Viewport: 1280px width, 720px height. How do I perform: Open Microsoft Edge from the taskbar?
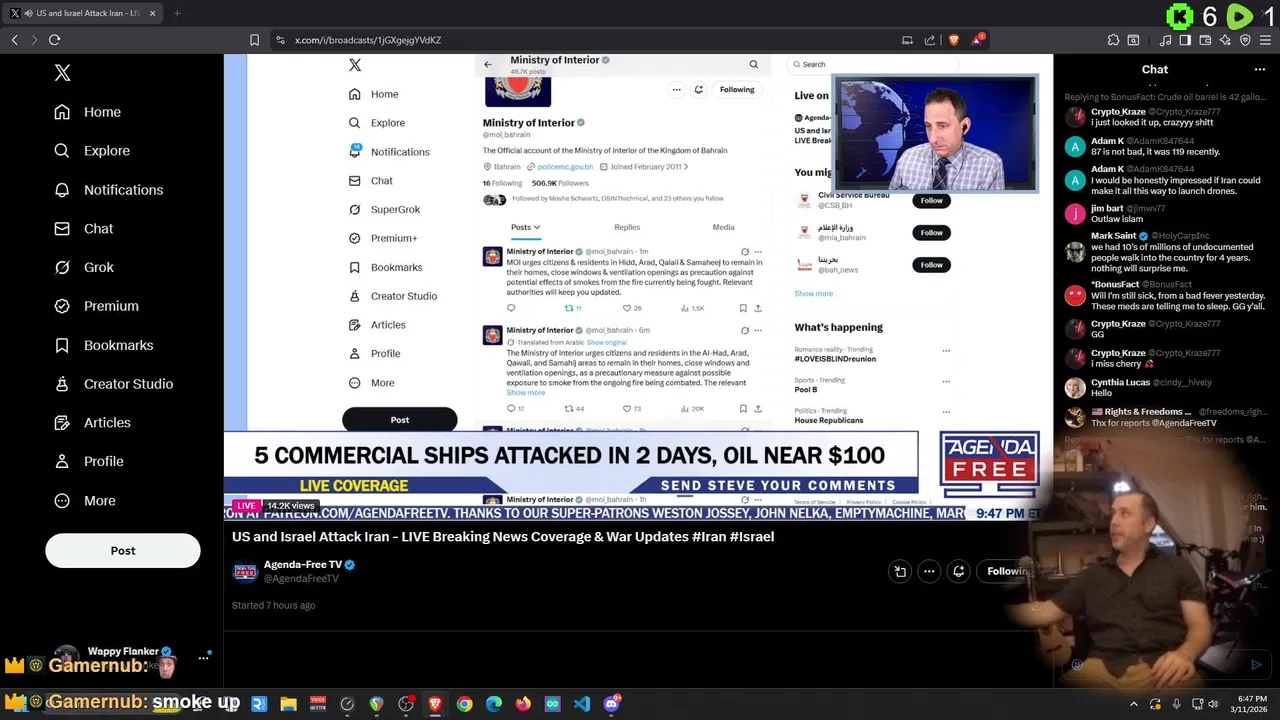[494, 704]
